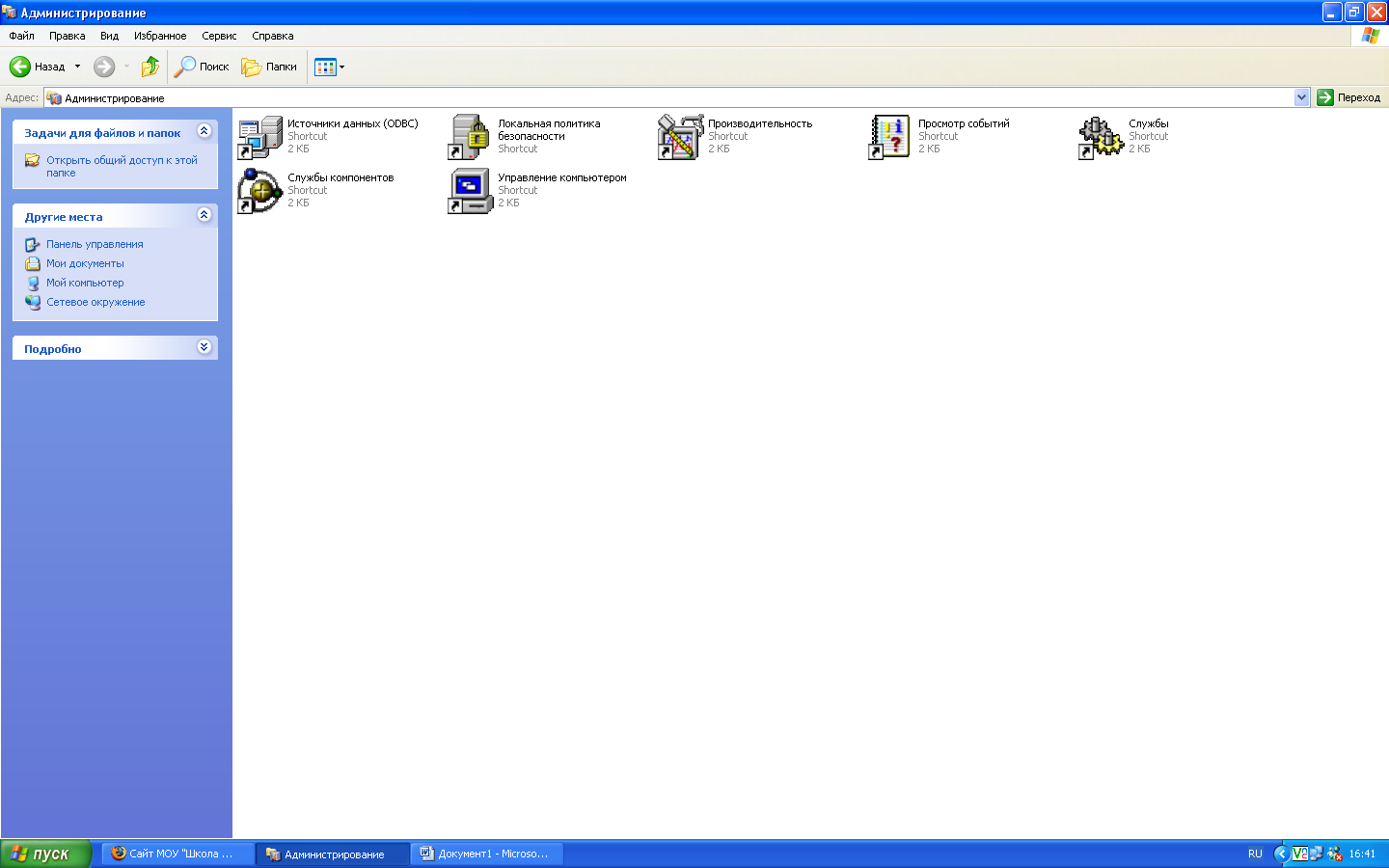Collapse the Задачи для файлов и папок panel
This screenshot has height=868, width=1389.
[204, 131]
